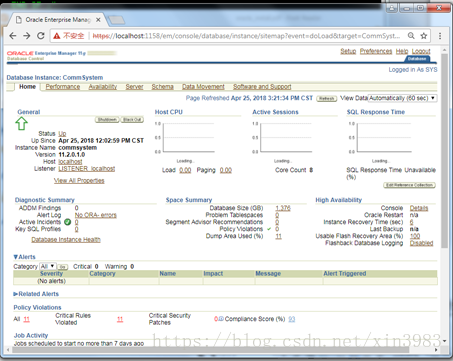Click the Active Incidents green check icon
Image resolution: width=453 pixels, height=361 pixels.
(67, 222)
